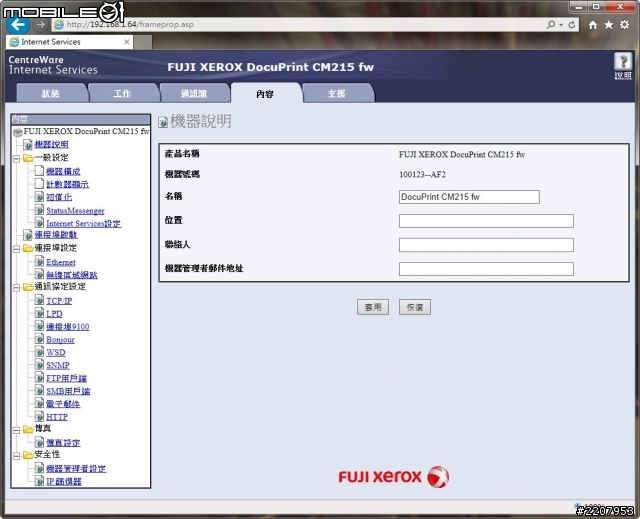The width and height of the screenshot is (640, 519).
Task: Open the browser Tools gear icon
Action: (x=624, y=24)
